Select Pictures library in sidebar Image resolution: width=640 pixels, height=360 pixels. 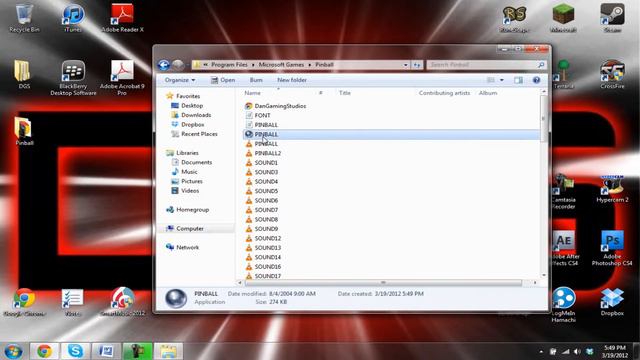[x=191, y=181]
